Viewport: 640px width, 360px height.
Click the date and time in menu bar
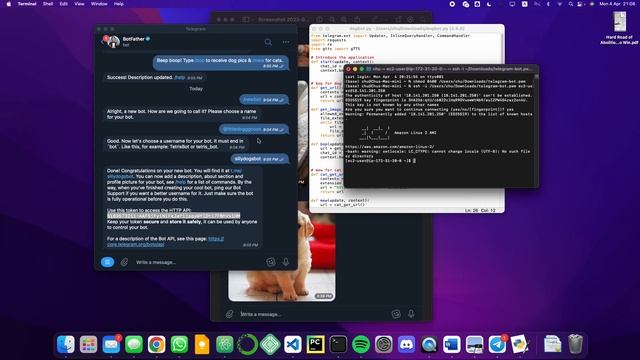pyautogui.click(x=617, y=4)
